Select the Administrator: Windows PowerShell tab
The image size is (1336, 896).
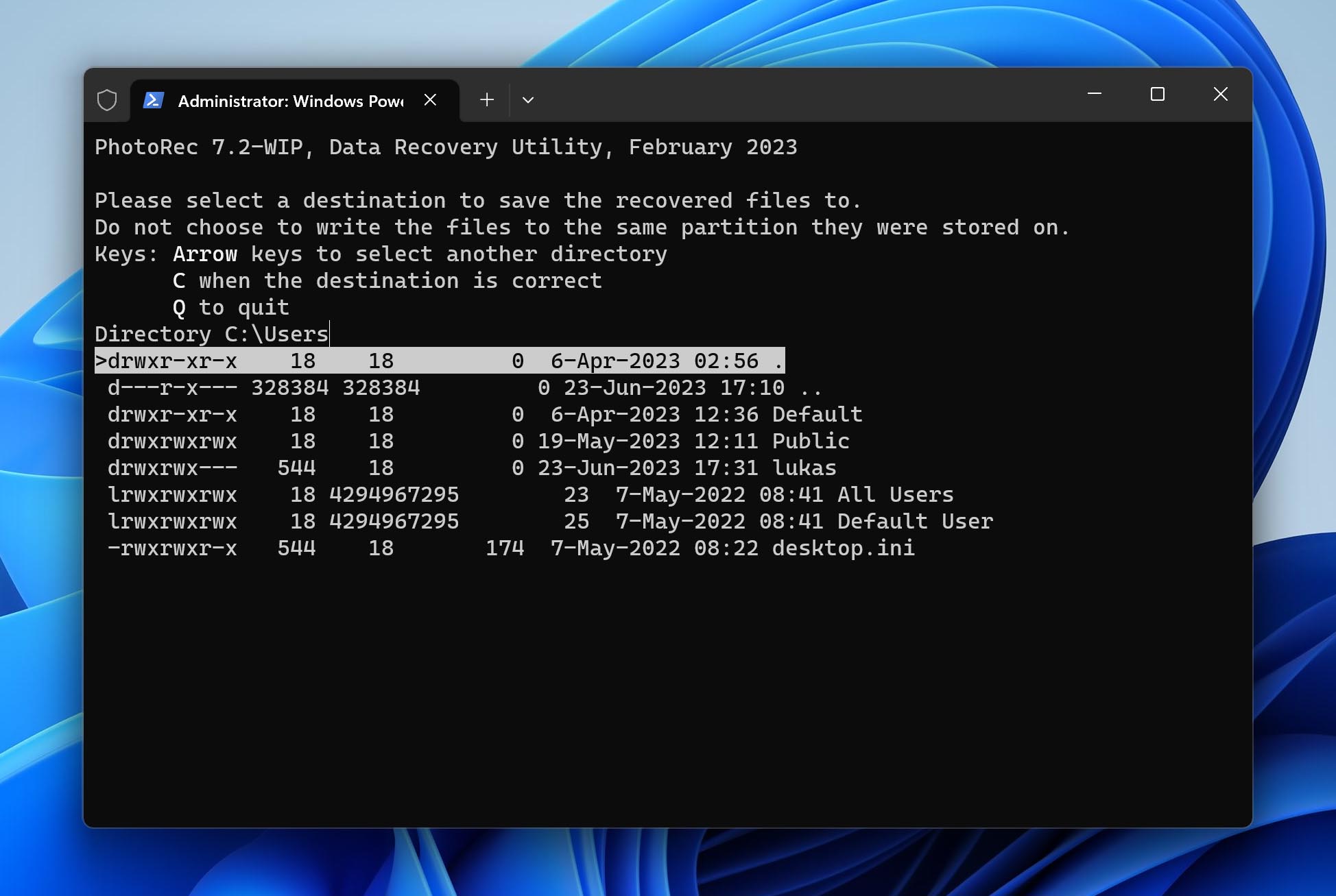point(295,101)
